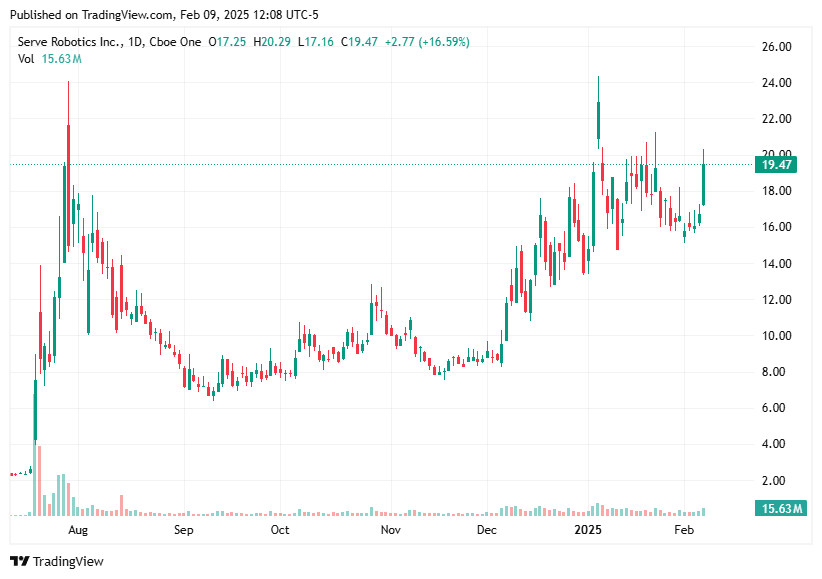Click the 16.00 price axis label

[x=776, y=227]
